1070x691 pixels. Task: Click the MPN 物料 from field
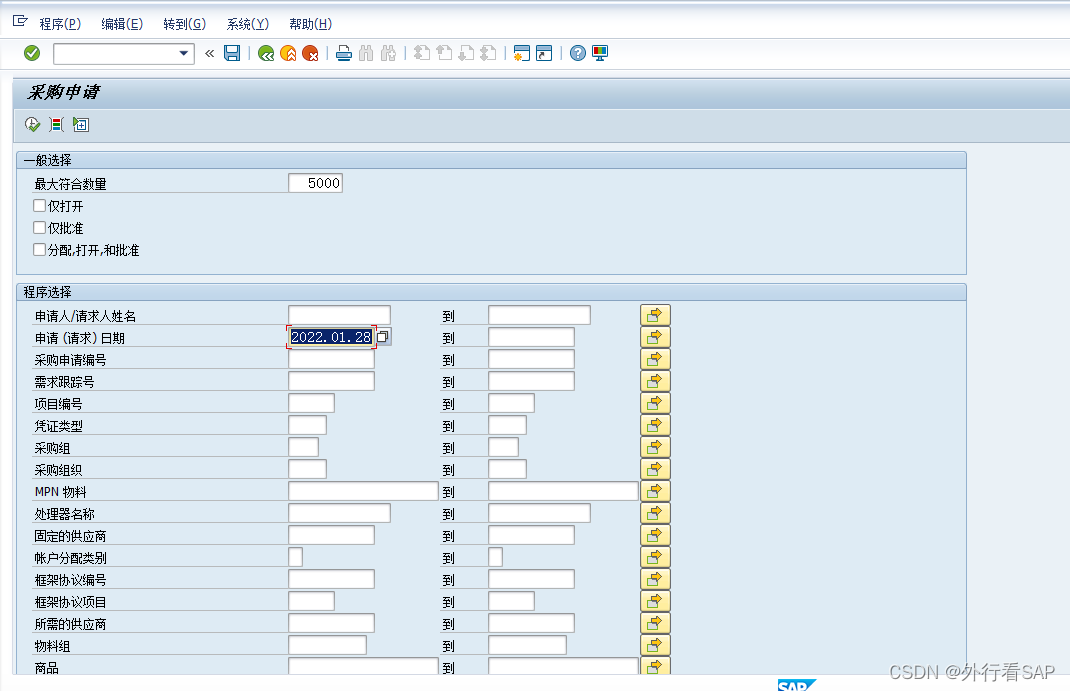tap(363, 491)
